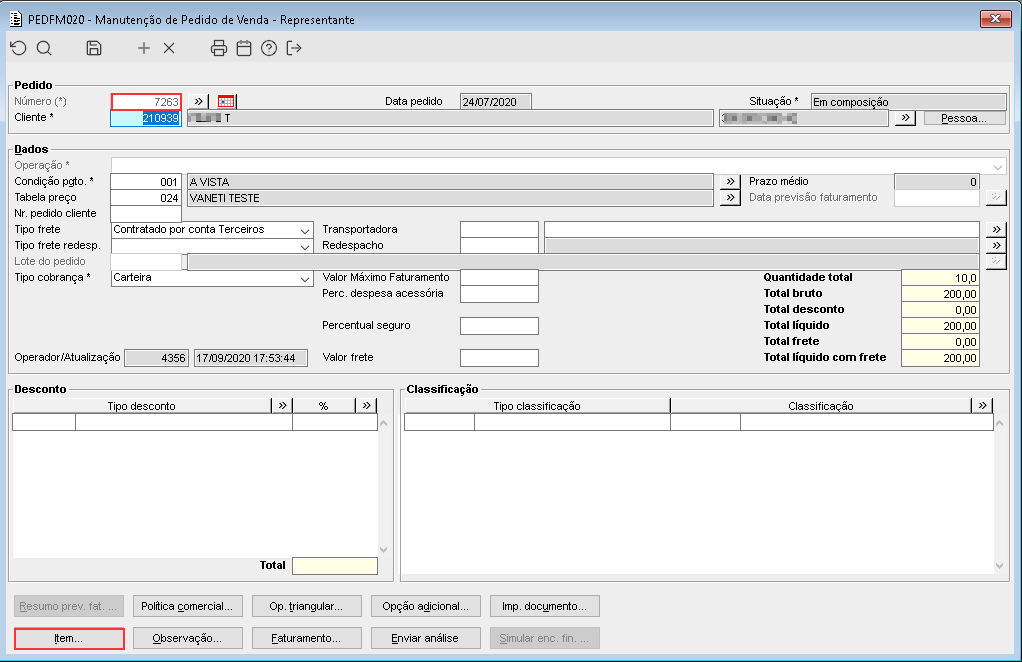Click the Tabela preço code field 024
The image size is (1022, 662).
(x=146, y=198)
